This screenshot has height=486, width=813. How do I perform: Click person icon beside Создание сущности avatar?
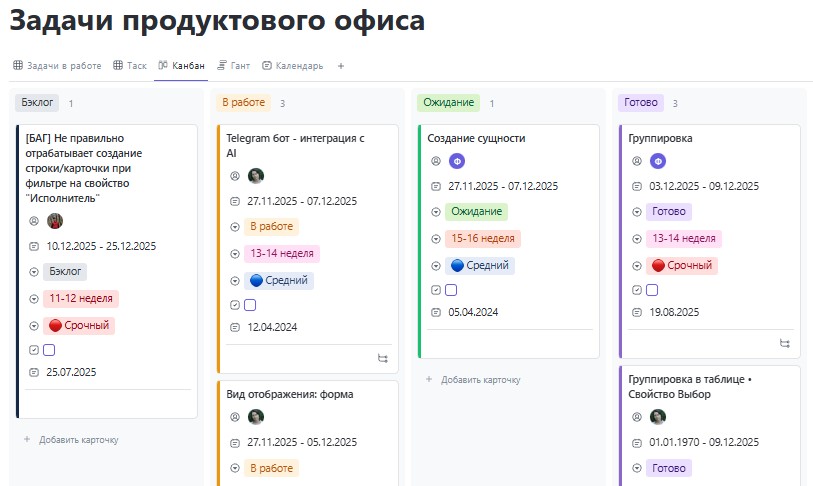pyautogui.click(x=436, y=161)
